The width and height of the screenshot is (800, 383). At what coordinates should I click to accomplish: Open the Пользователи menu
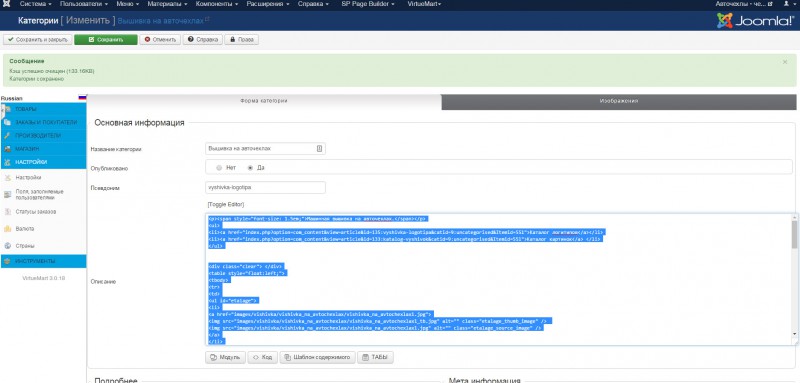pyautogui.click(x=83, y=4)
